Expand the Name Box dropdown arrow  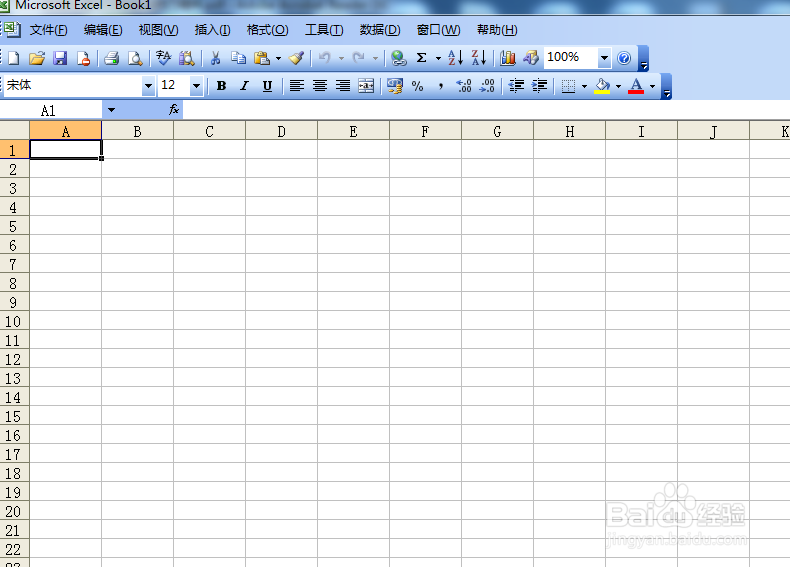pyautogui.click(x=111, y=110)
